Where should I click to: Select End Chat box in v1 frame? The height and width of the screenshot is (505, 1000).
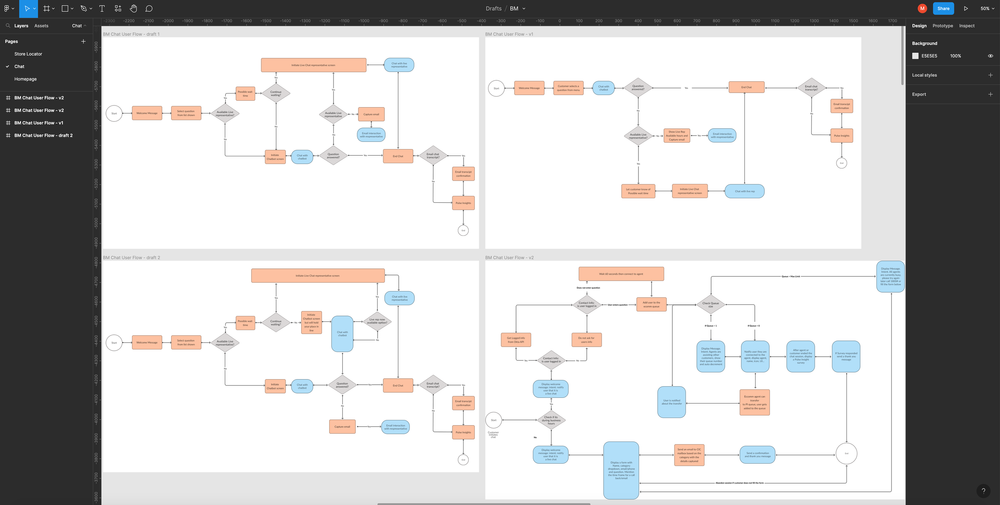tap(746, 87)
